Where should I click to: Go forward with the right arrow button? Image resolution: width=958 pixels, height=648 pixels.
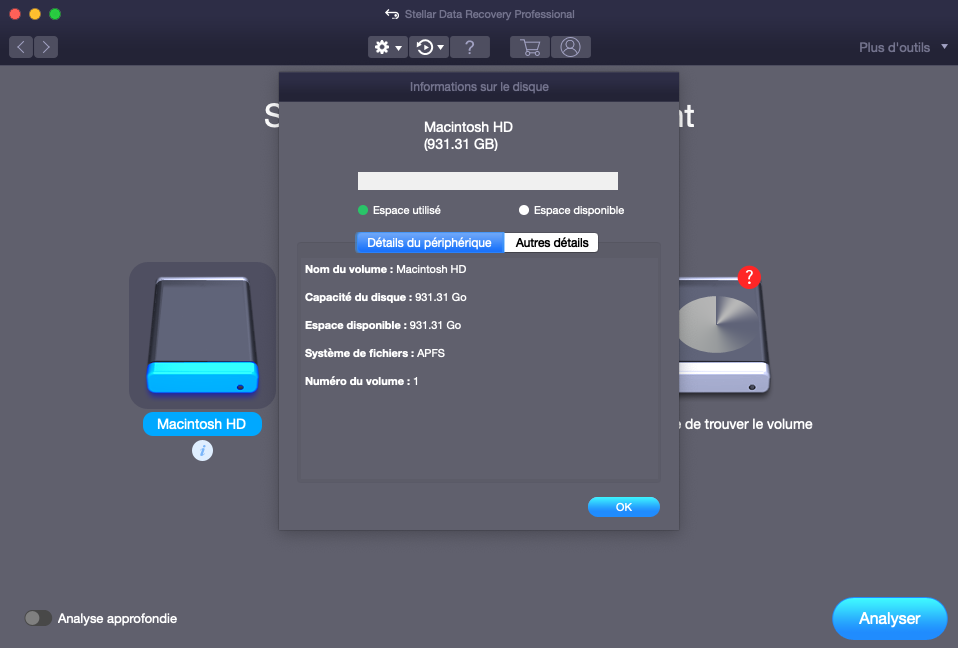tap(46, 47)
